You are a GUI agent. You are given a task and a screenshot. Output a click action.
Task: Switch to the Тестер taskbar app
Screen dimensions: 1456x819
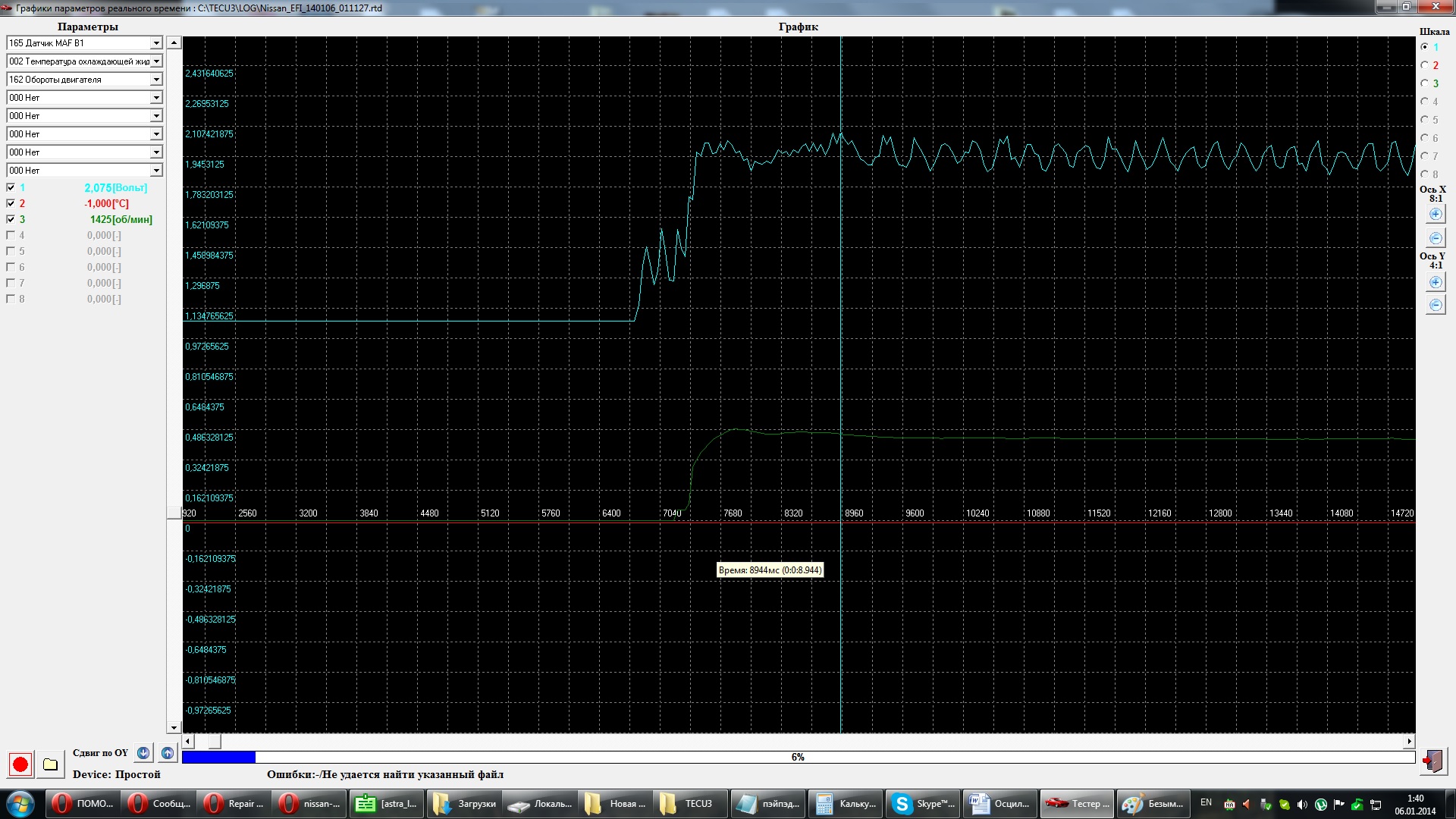point(1077,804)
